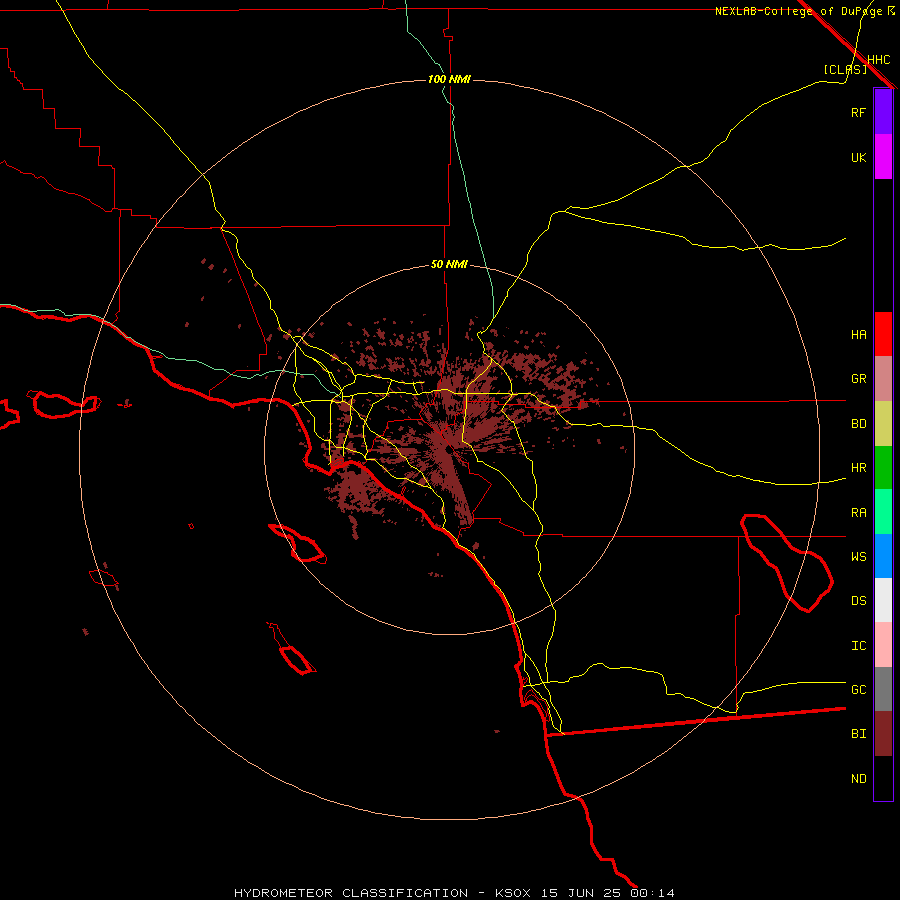Viewport: 900px width, 900px height.
Task: Click the aqua RA legend color swatch
Action: 883,512
